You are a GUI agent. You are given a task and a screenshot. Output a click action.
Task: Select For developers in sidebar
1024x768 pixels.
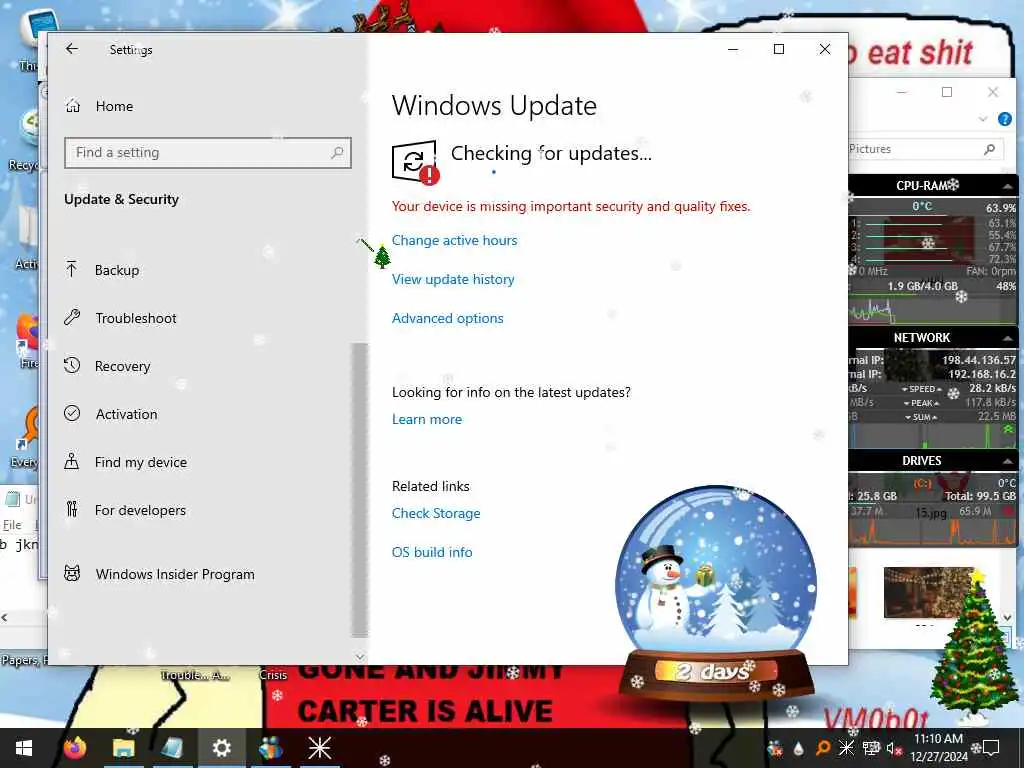[x=125, y=510]
